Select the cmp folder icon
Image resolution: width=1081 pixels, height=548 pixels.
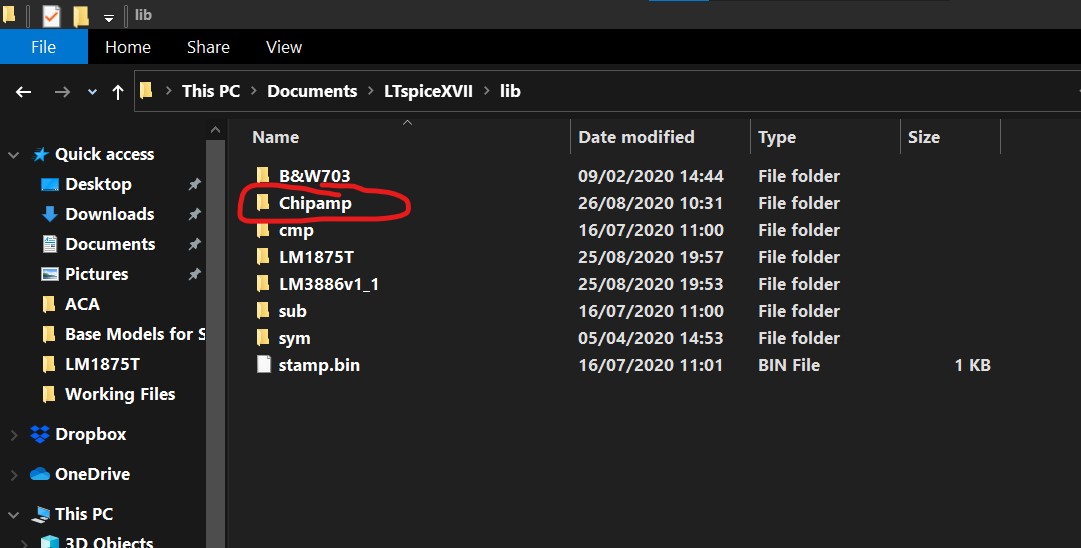(x=263, y=230)
